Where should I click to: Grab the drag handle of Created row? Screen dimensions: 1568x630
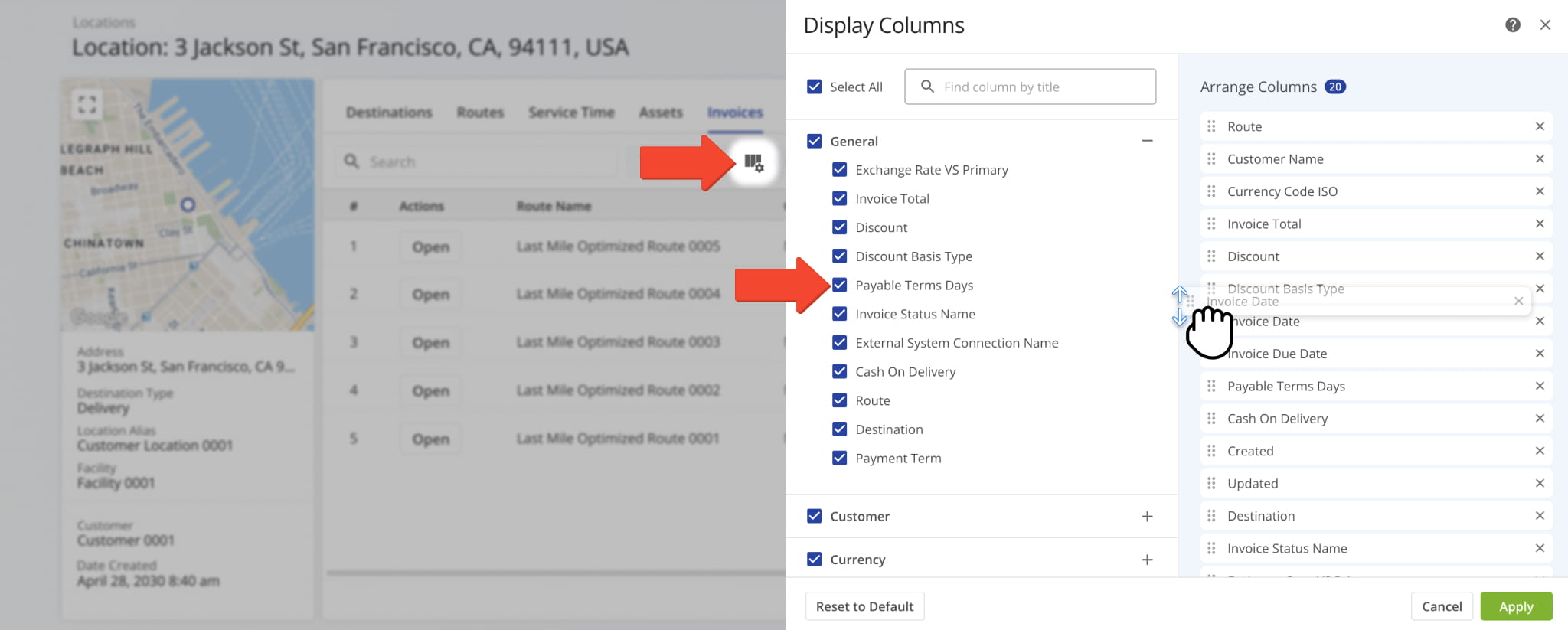(x=1211, y=451)
